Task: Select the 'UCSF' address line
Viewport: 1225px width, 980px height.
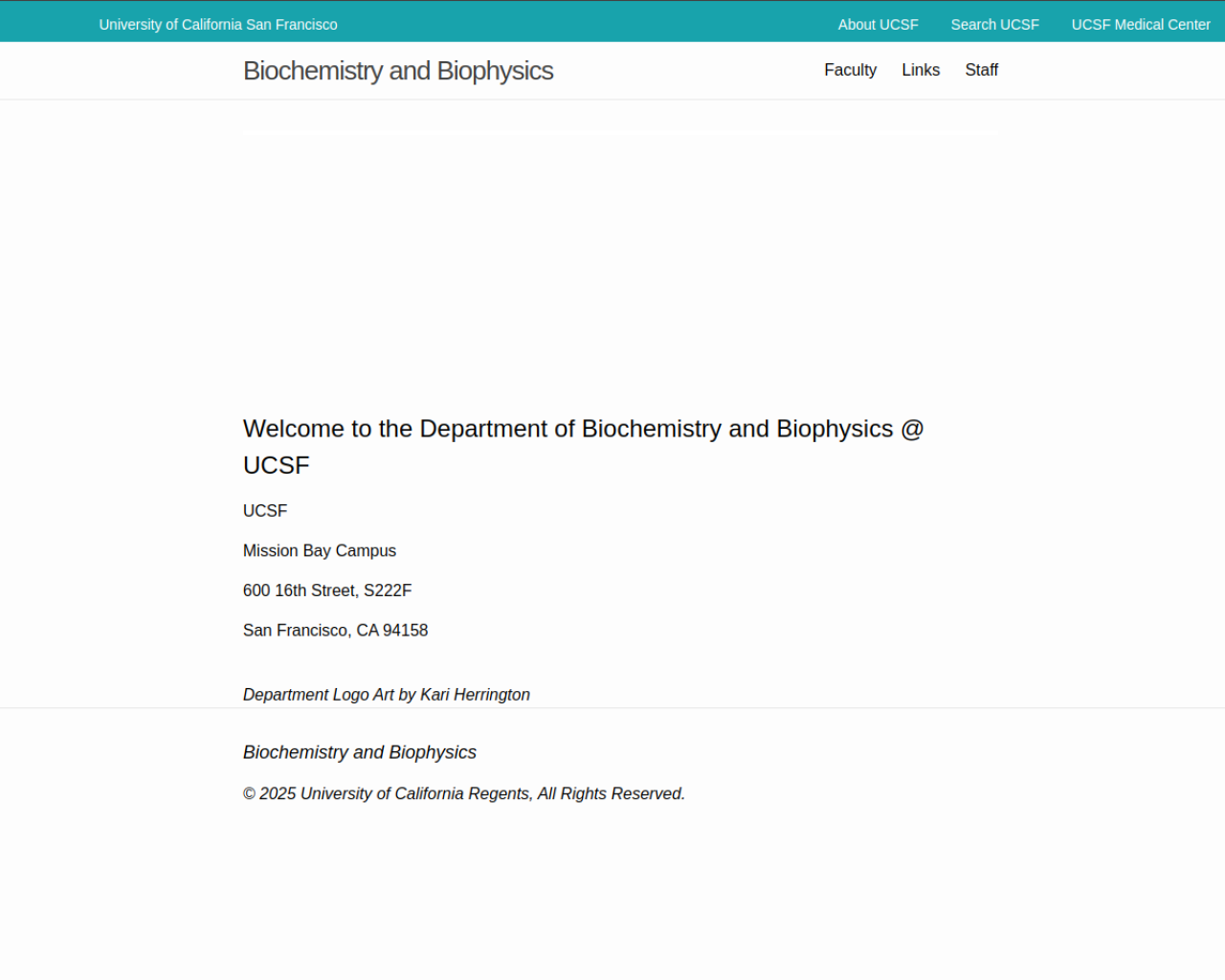Action: coord(265,511)
